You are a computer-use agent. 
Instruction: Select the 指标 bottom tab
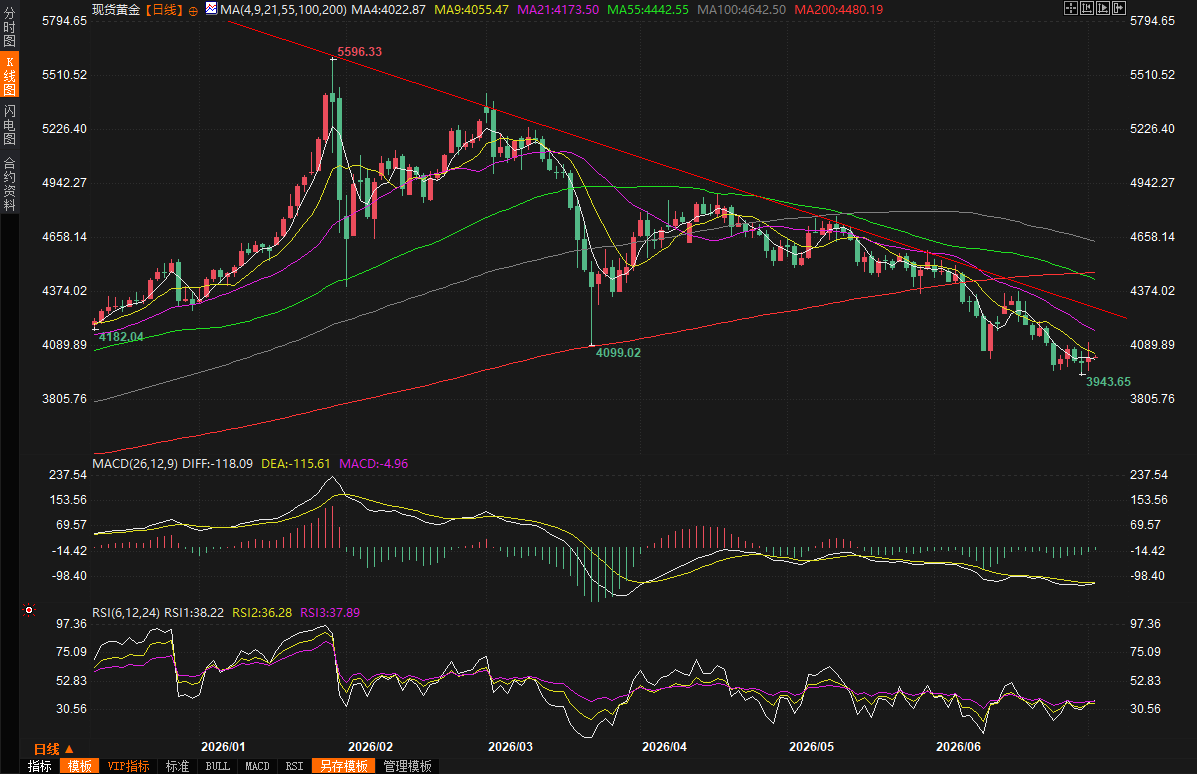(x=40, y=766)
